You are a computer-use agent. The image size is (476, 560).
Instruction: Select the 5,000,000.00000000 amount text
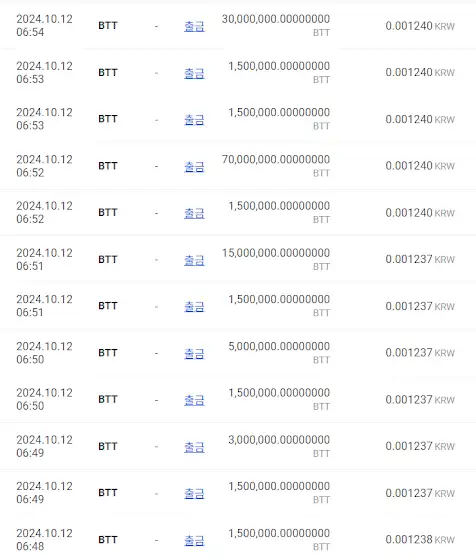[x=279, y=346]
